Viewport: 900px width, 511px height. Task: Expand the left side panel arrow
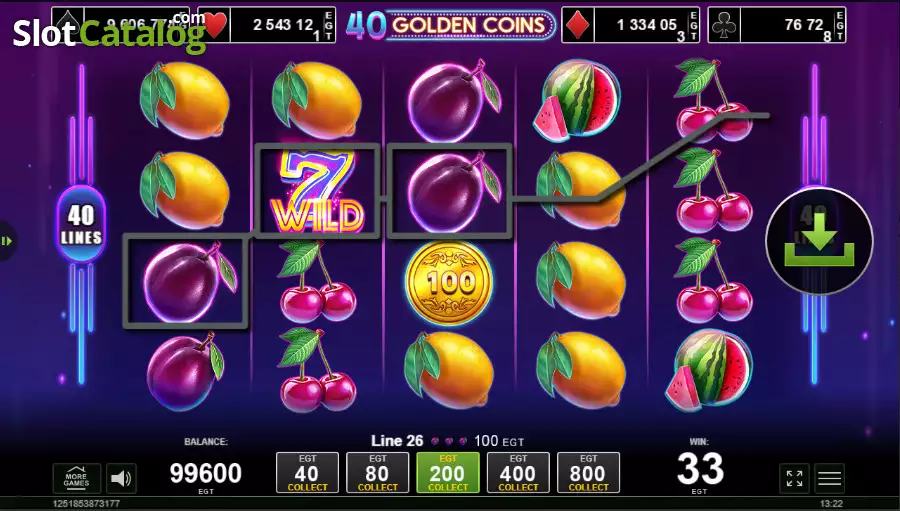(7, 241)
